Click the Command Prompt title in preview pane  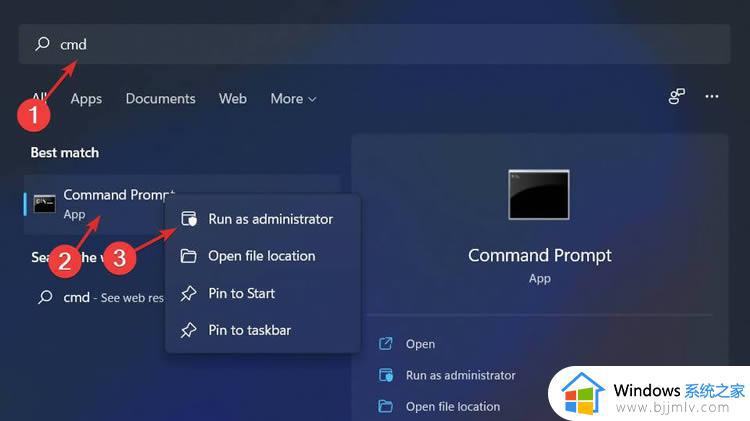(540, 255)
